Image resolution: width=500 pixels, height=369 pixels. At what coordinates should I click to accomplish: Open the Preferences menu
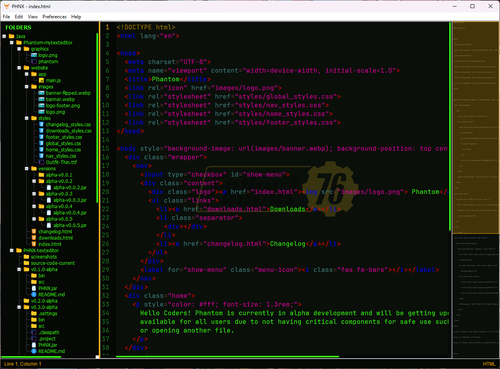[x=54, y=17]
